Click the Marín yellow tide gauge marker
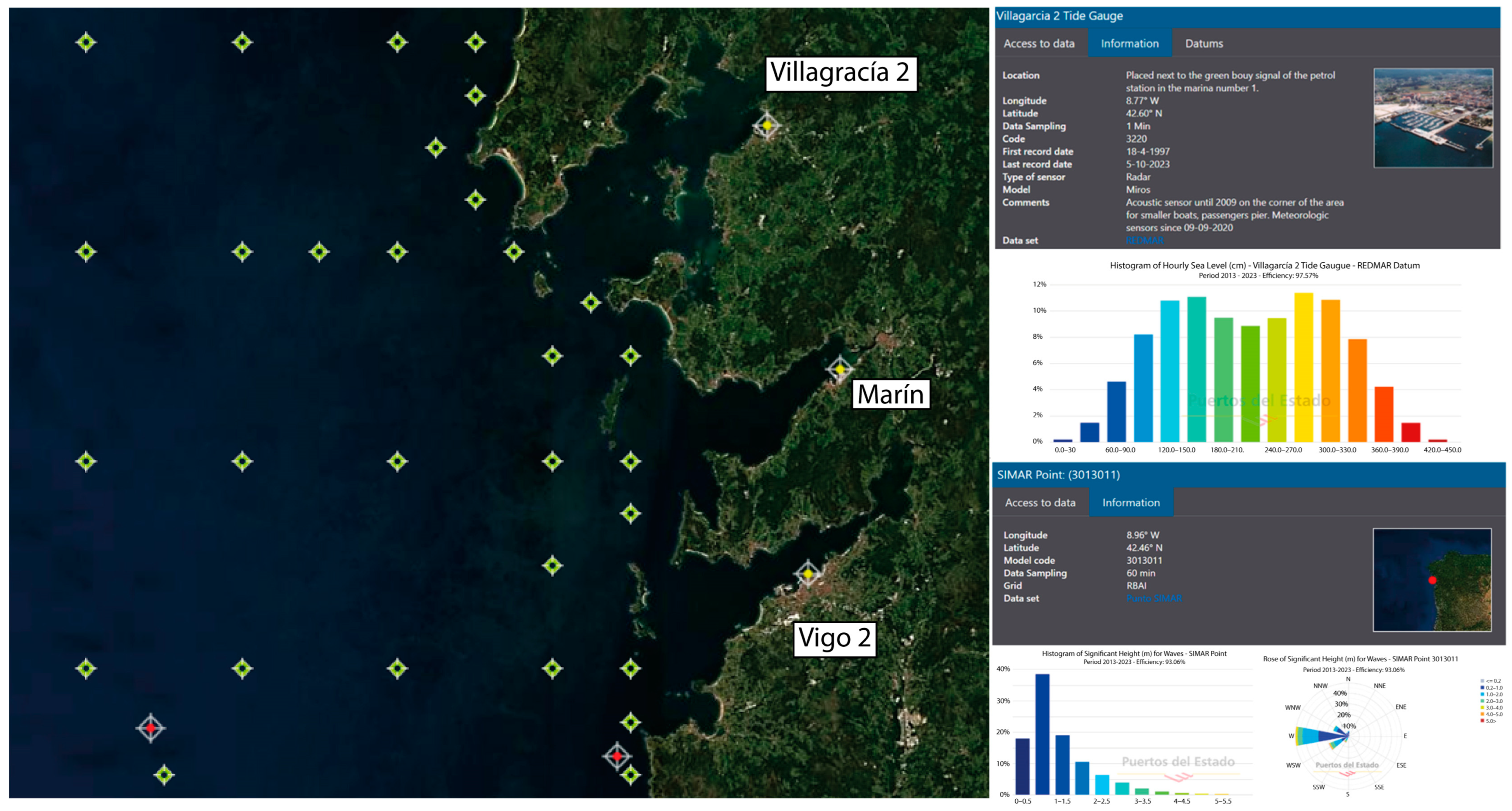 840,369
